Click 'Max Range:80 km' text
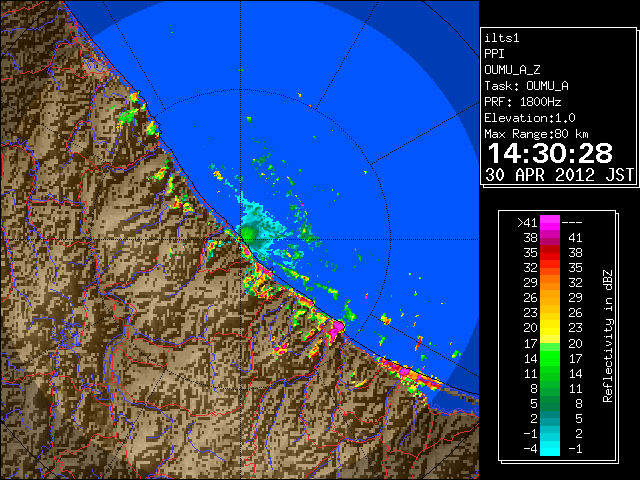 point(536,134)
